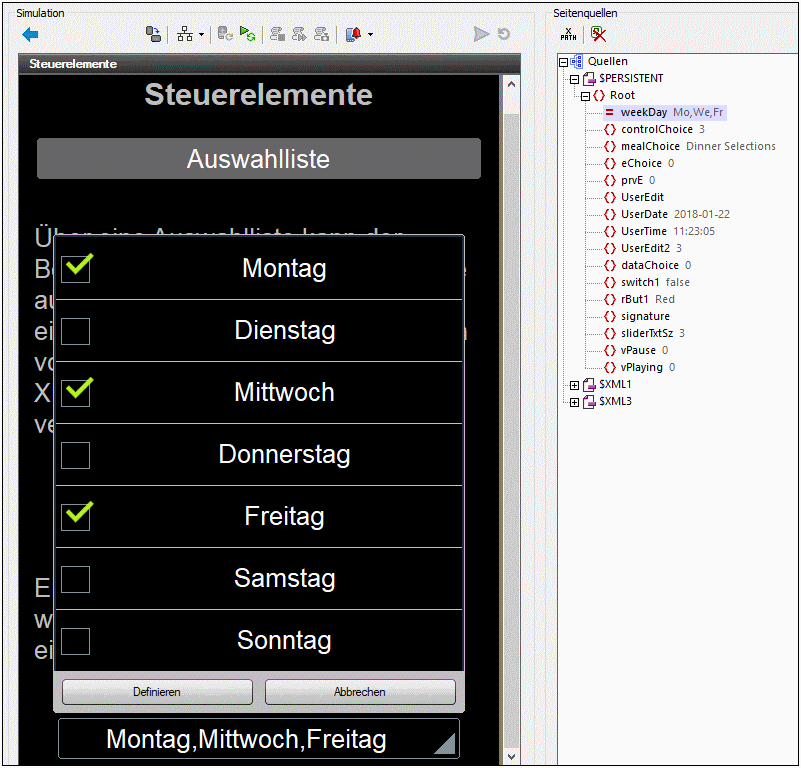Click the green play reload toolbar icon
The height and width of the screenshot is (768, 801).
tap(247, 34)
